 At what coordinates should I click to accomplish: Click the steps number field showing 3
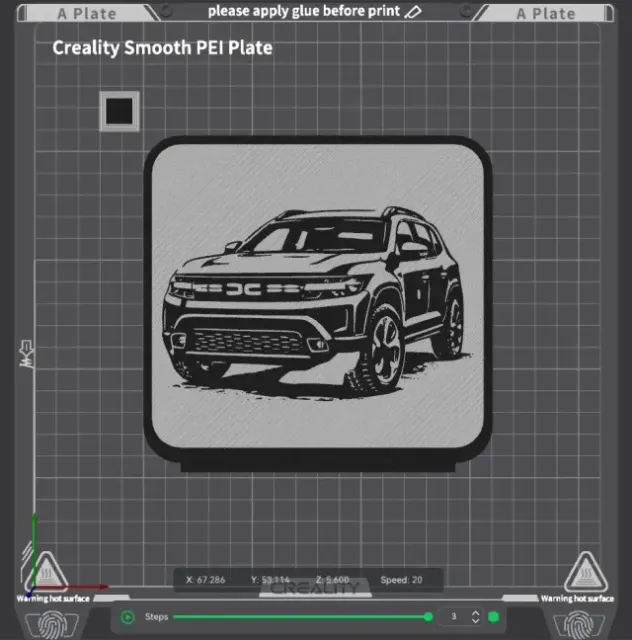[454, 616]
